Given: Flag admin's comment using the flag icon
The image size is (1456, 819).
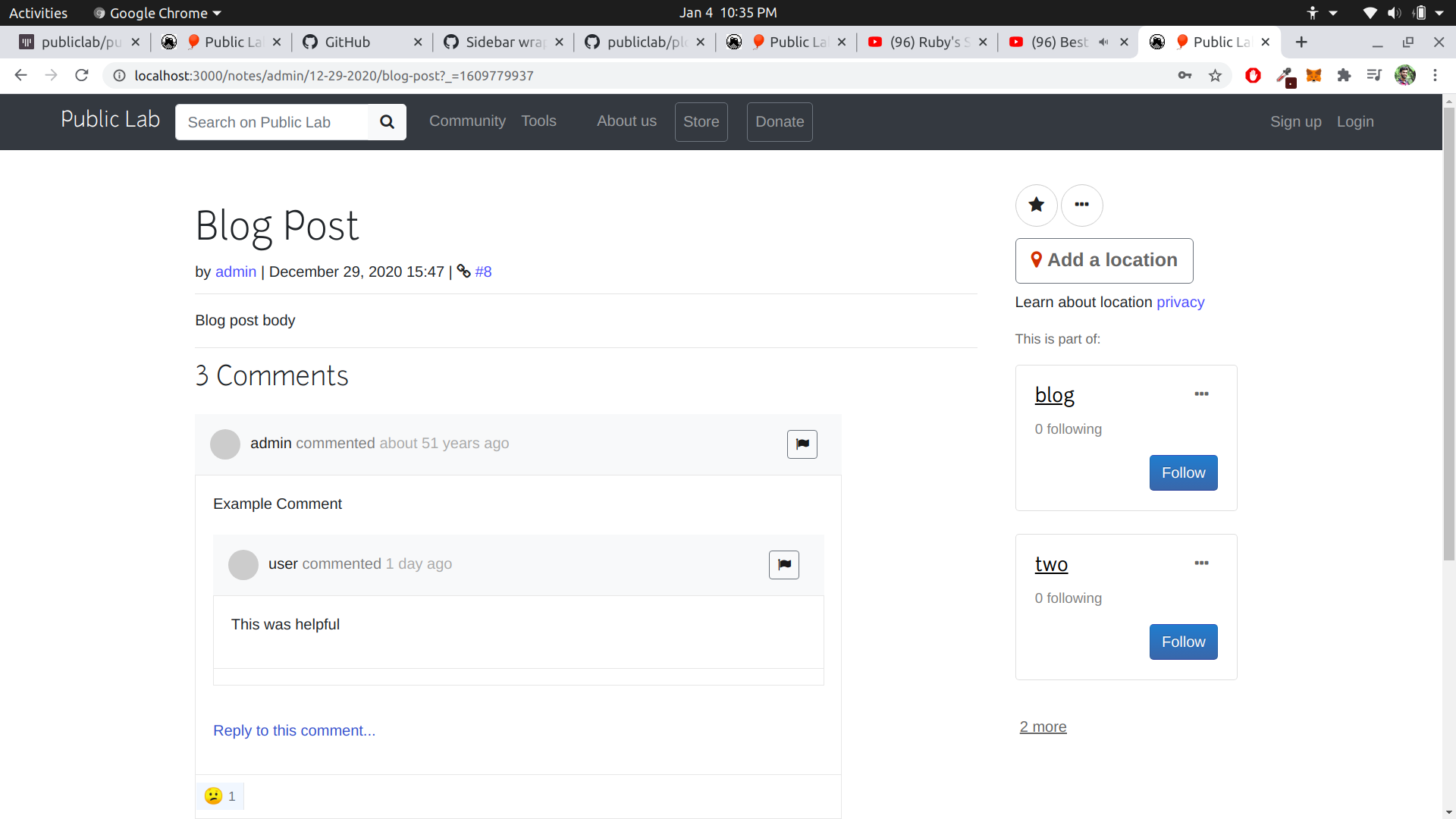Looking at the screenshot, I should (x=802, y=444).
